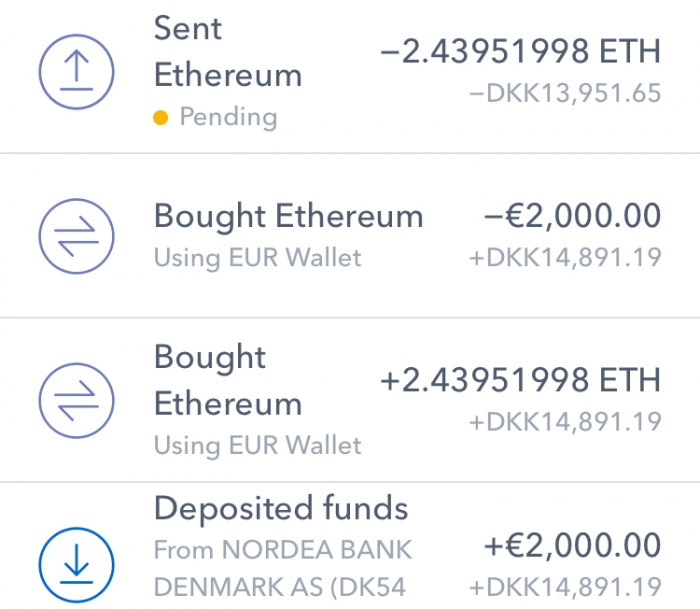This screenshot has width=700, height=609.
Task: Tap +DKK14,891.19 under −€2,000.00
Action: [x=565, y=258]
